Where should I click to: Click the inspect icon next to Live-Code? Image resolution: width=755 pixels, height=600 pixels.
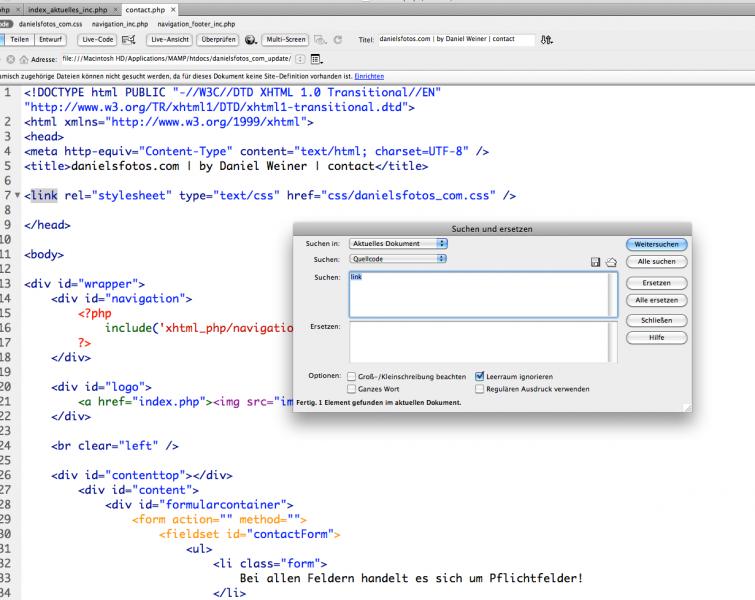coord(127,39)
